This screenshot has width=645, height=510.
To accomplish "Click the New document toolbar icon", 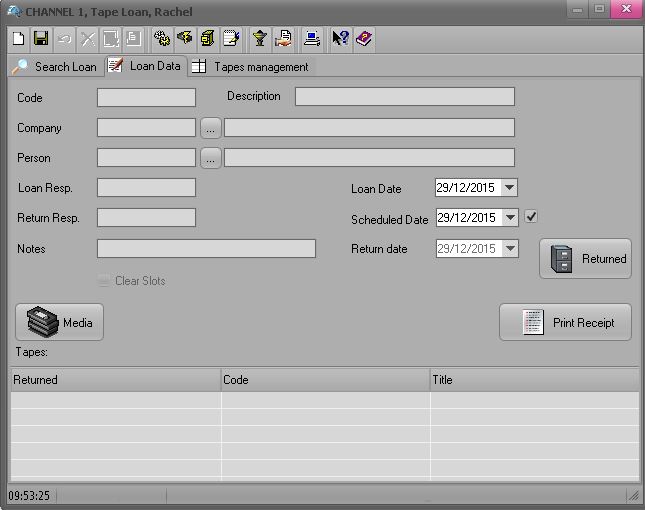I will 19,39.
